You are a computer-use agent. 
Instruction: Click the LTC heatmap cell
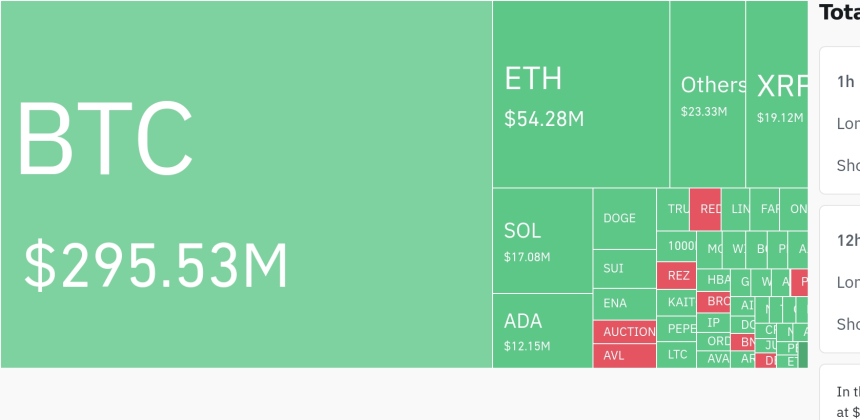(676, 354)
